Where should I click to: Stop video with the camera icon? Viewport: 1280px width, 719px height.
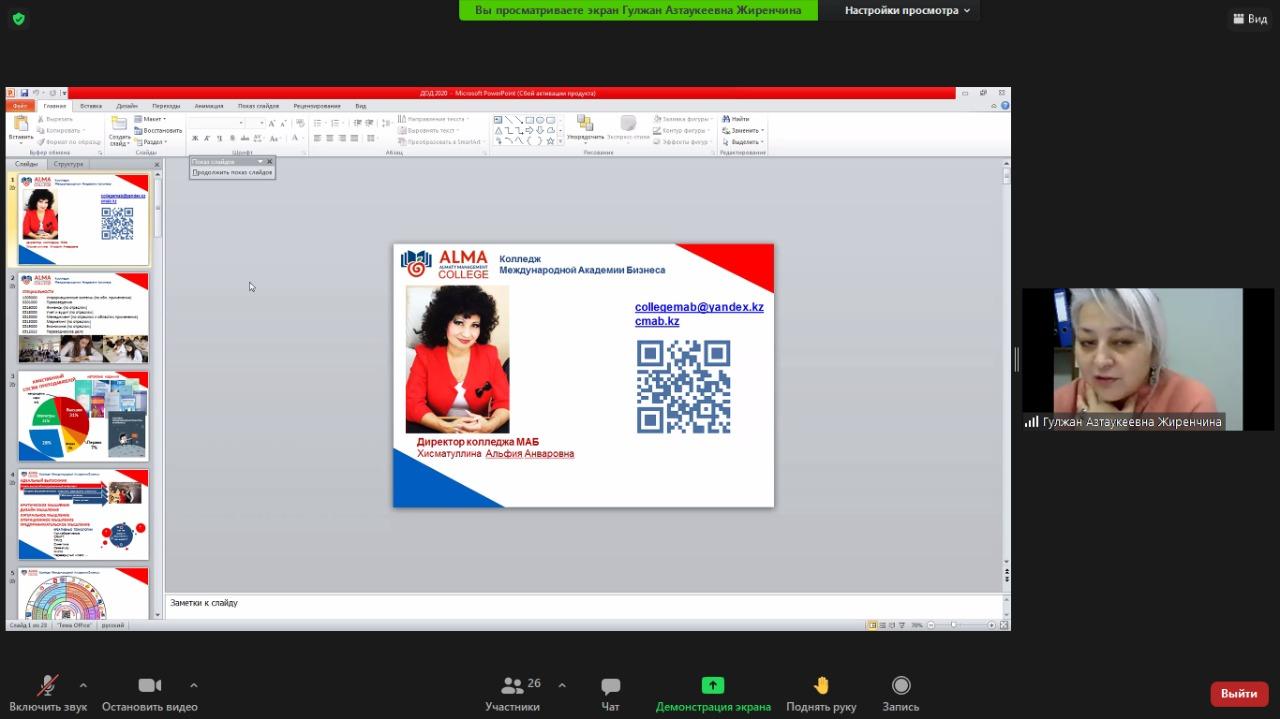coord(149,686)
